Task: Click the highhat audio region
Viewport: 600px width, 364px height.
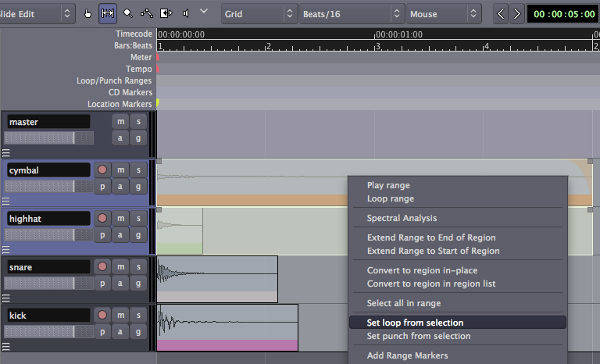Action: pos(179,231)
